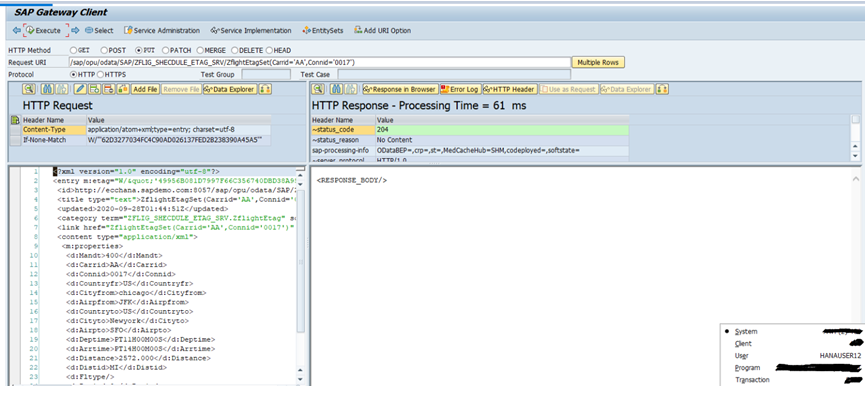
Task: Open the Error Log
Action: click(461, 89)
